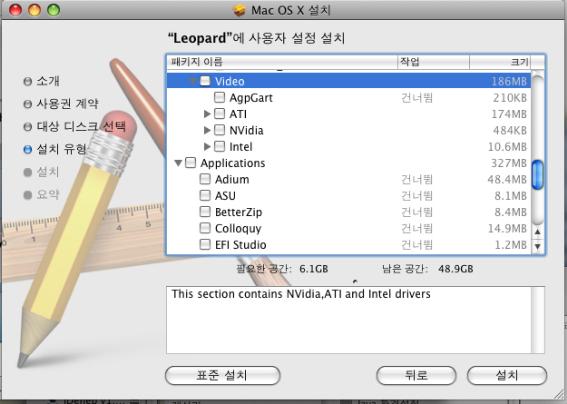
Task: Click the 크기 column header
Action: (x=500, y=62)
